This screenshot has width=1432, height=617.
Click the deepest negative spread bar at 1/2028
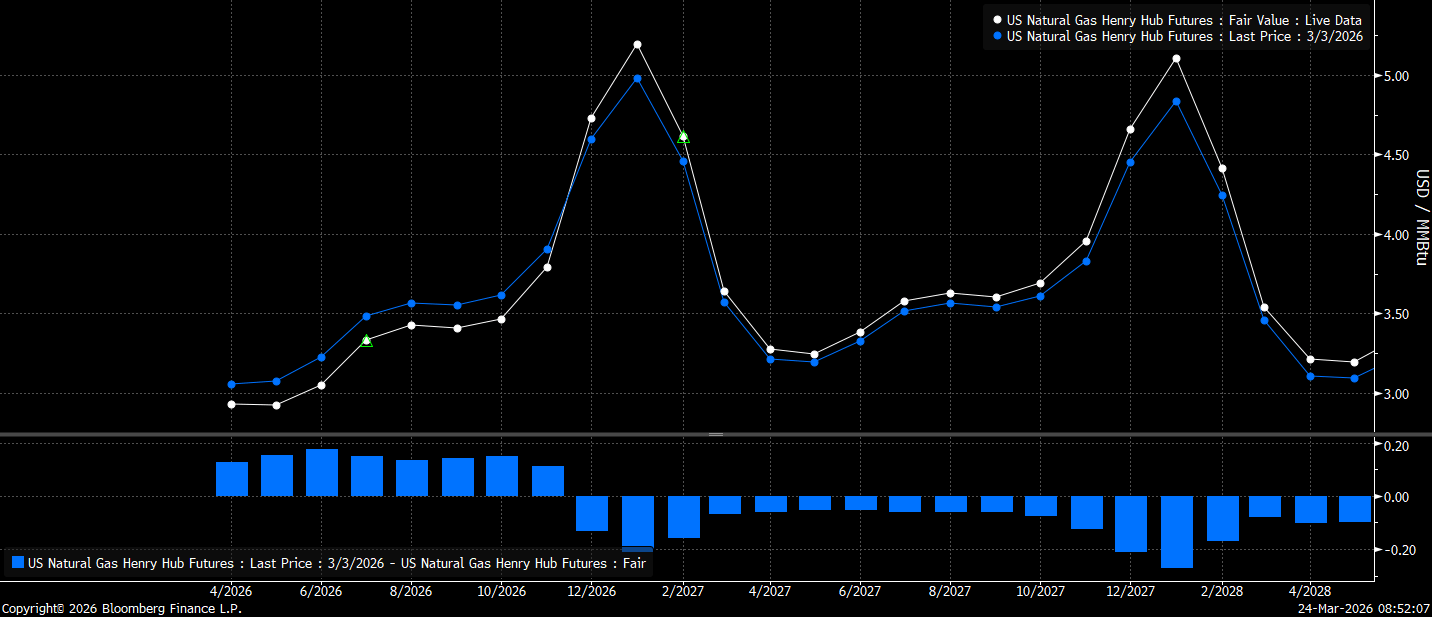[x=1177, y=532]
